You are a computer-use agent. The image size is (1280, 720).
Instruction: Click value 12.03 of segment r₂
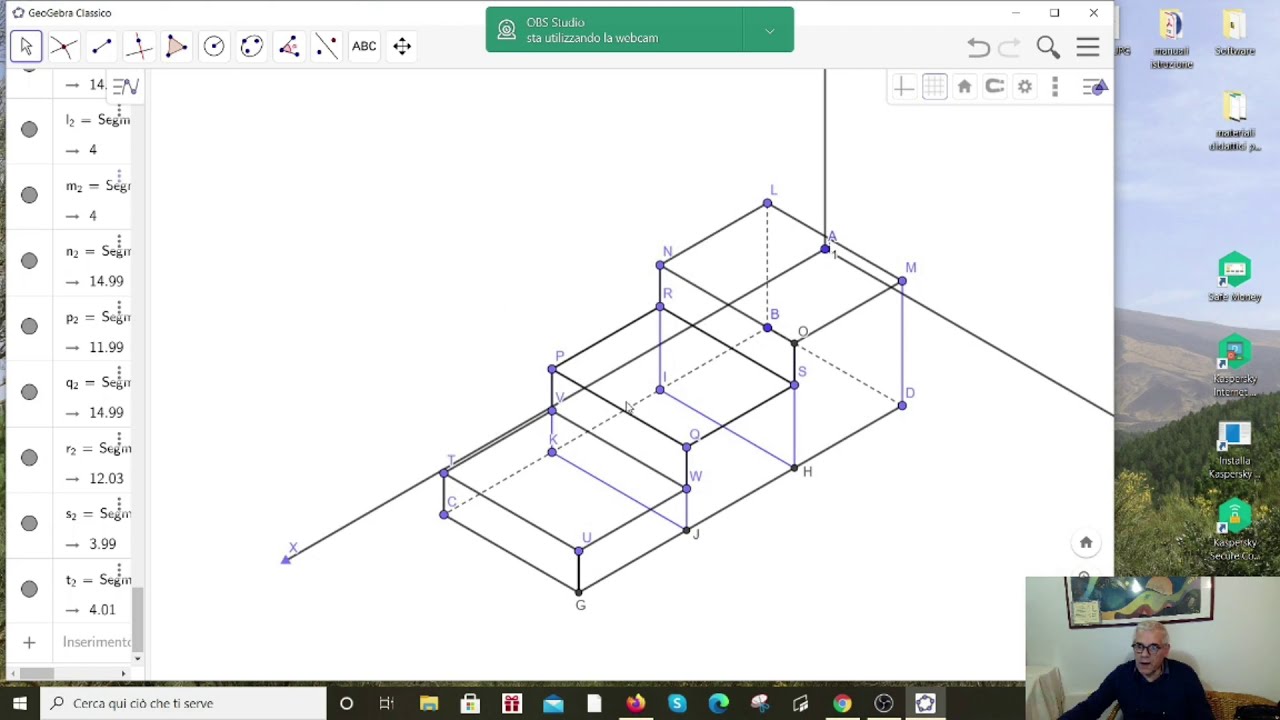tap(106, 478)
